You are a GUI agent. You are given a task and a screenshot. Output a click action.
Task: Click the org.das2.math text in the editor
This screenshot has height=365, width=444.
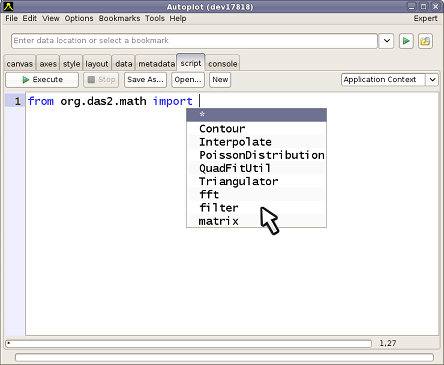[x=103, y=101]
